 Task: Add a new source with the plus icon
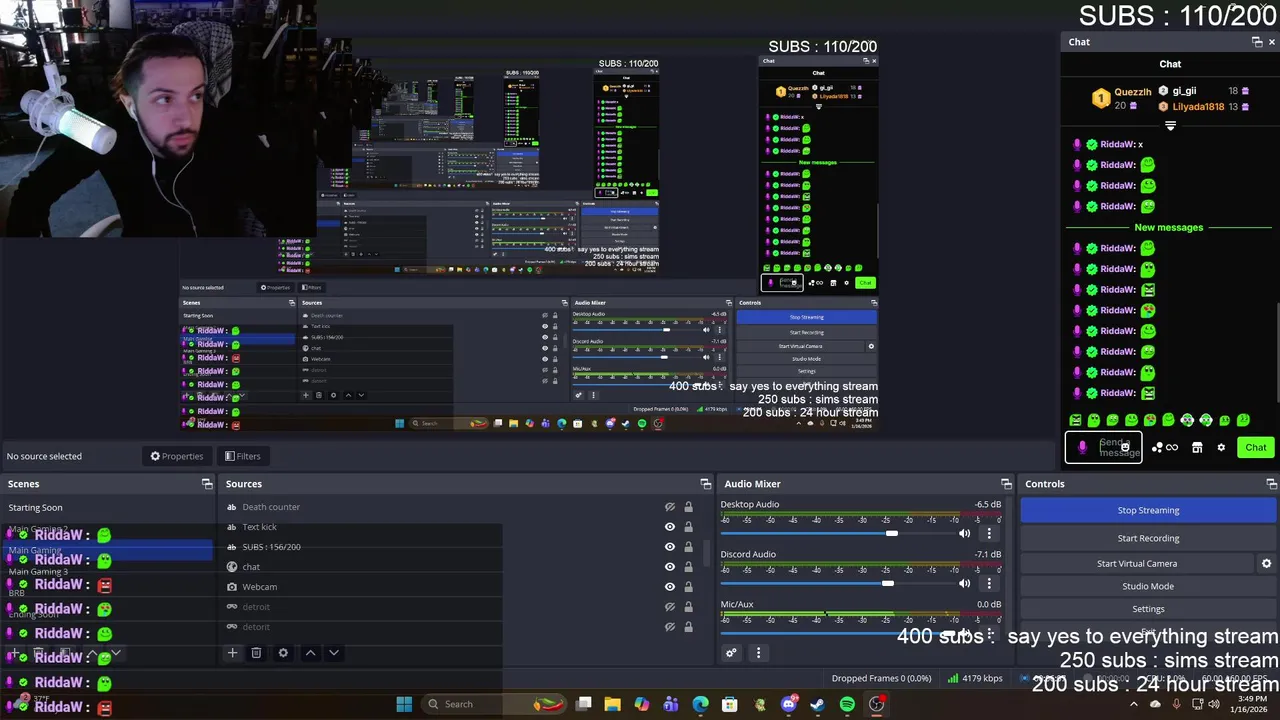[x=232, y=653]
